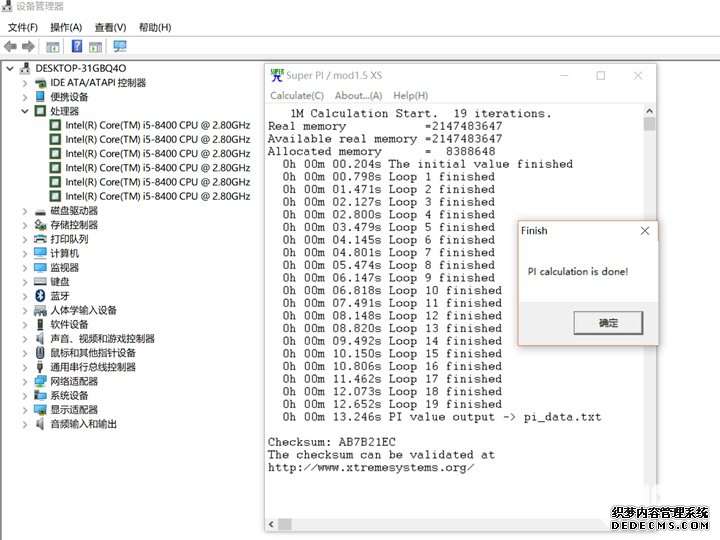Select the 蓝牙 Bluetooth icon
Viewport: 720px width, 540px height.
point(40,296)
